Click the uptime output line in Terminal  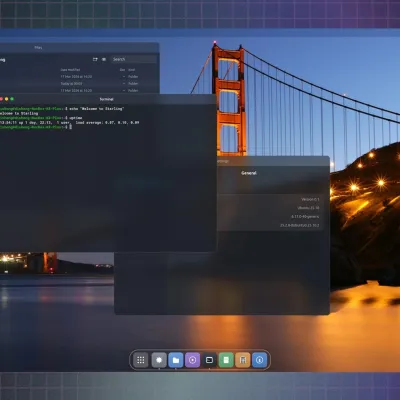pyautogui.click(x=70, y=123)
